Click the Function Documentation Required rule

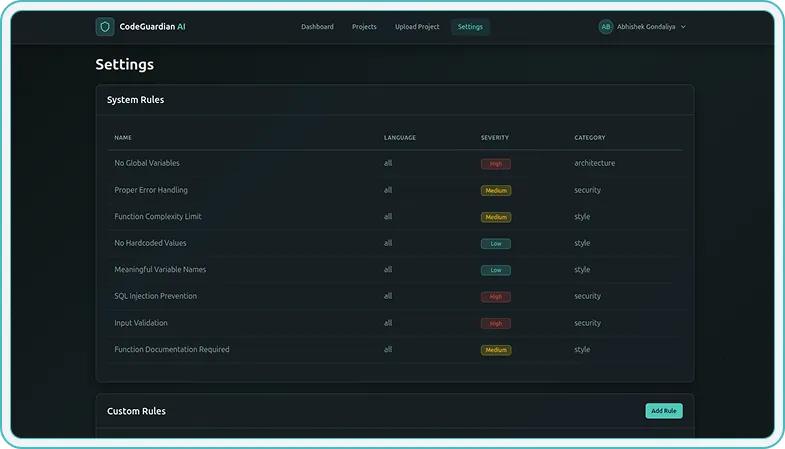[x=172, y=349]
